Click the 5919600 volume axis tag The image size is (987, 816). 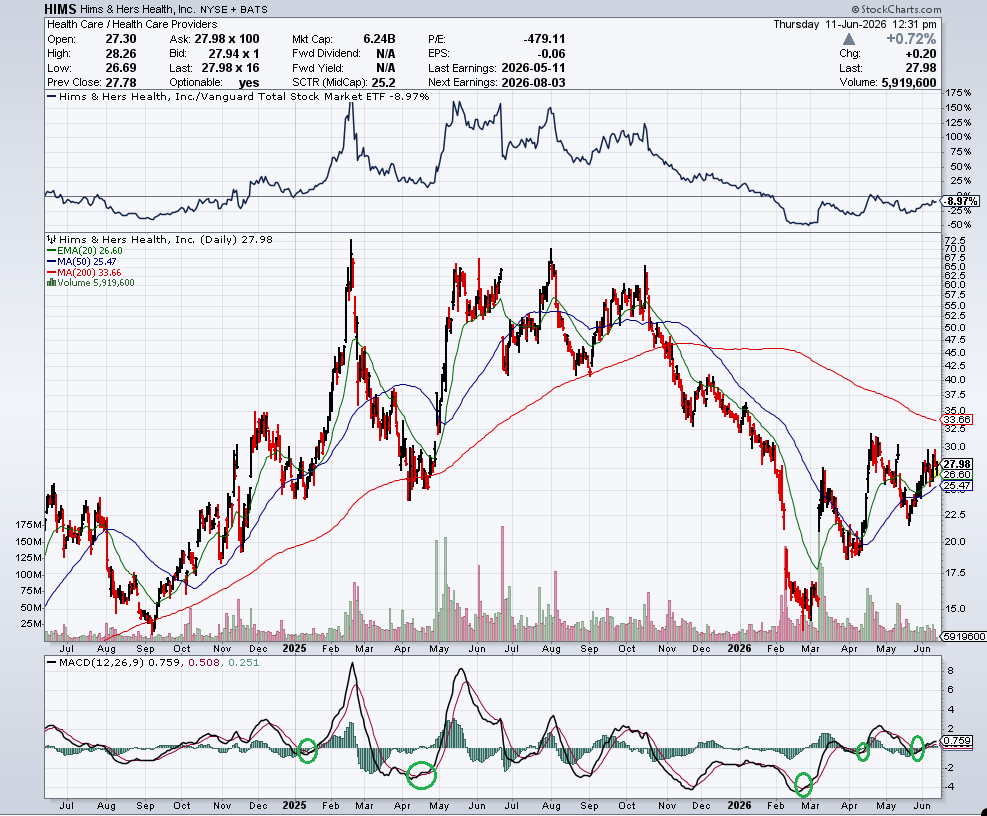[964, 637]
